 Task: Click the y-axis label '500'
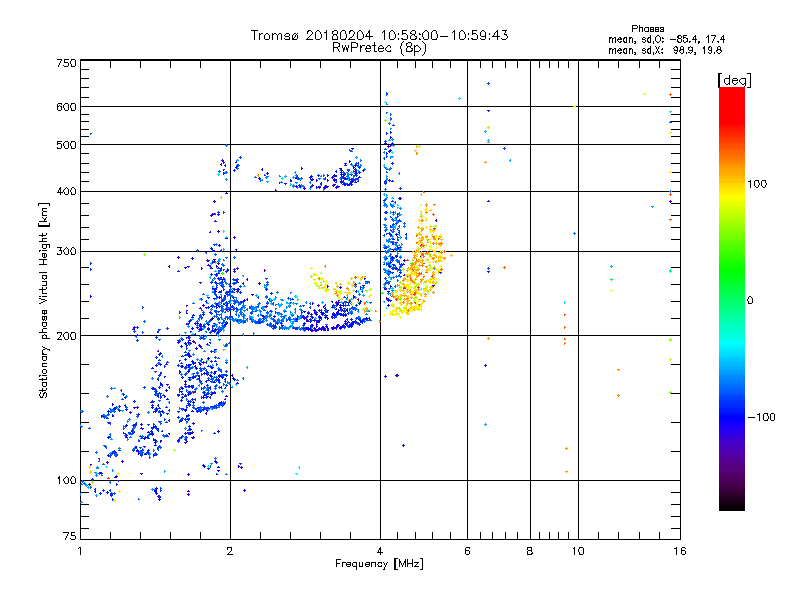click(x=66, y=145)
